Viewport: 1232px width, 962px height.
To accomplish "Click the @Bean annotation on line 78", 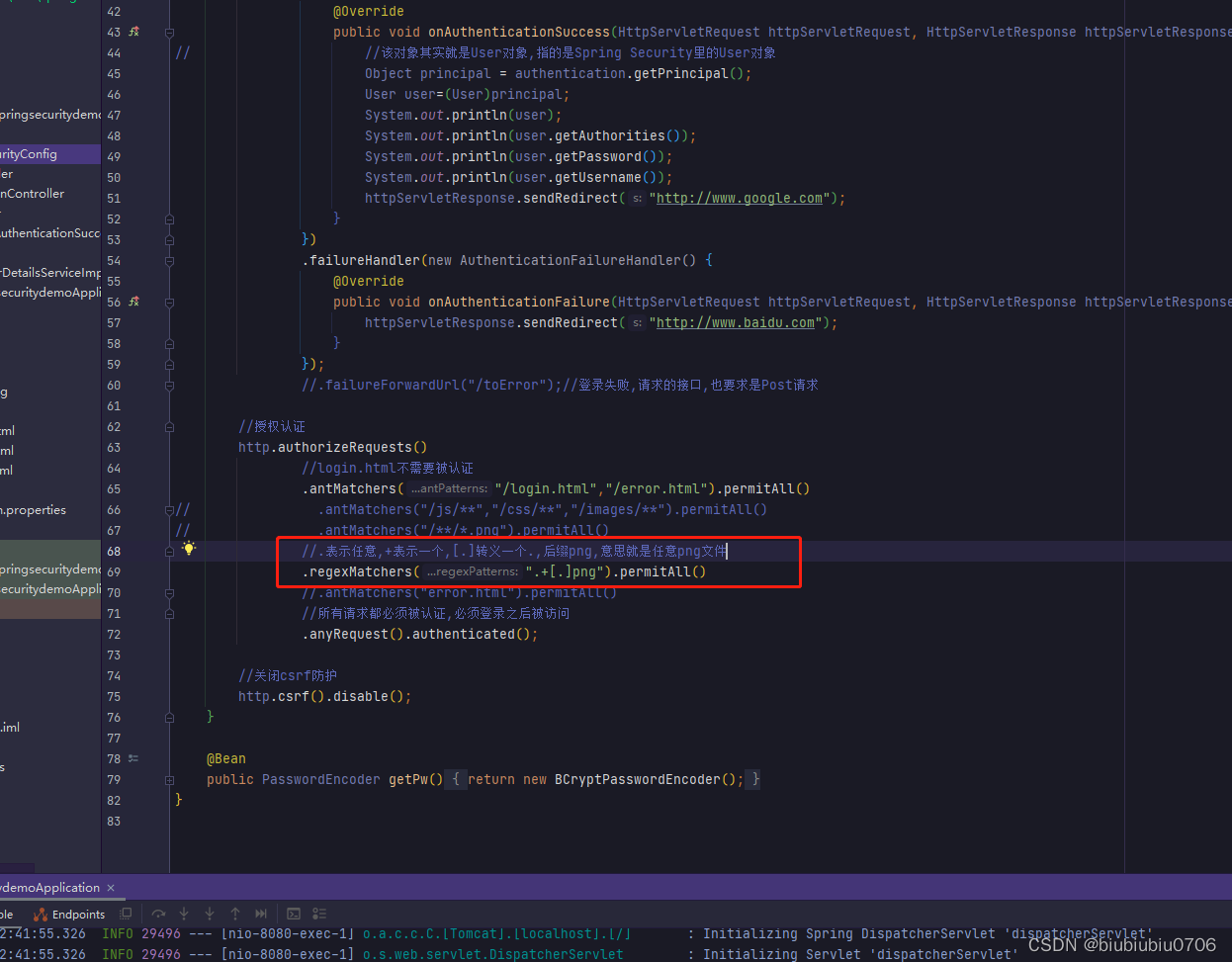I will [226, 758].
